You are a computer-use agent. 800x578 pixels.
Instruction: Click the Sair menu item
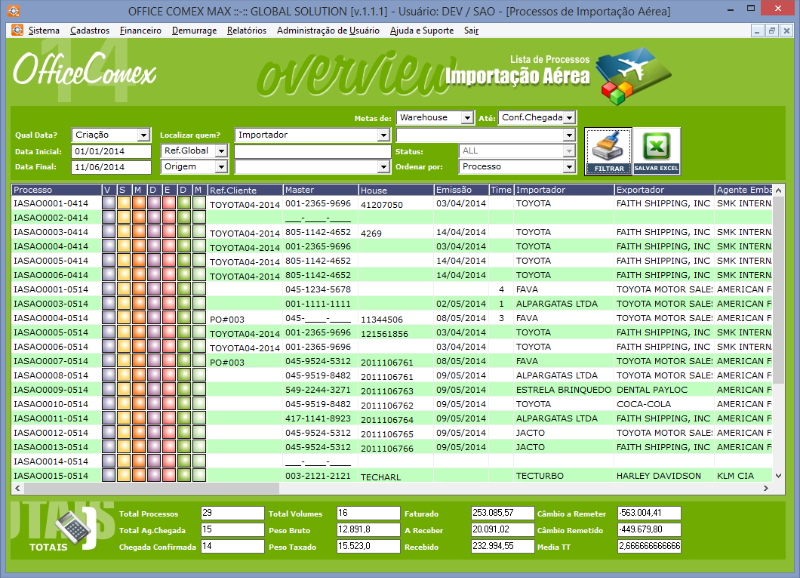point(471,31)
